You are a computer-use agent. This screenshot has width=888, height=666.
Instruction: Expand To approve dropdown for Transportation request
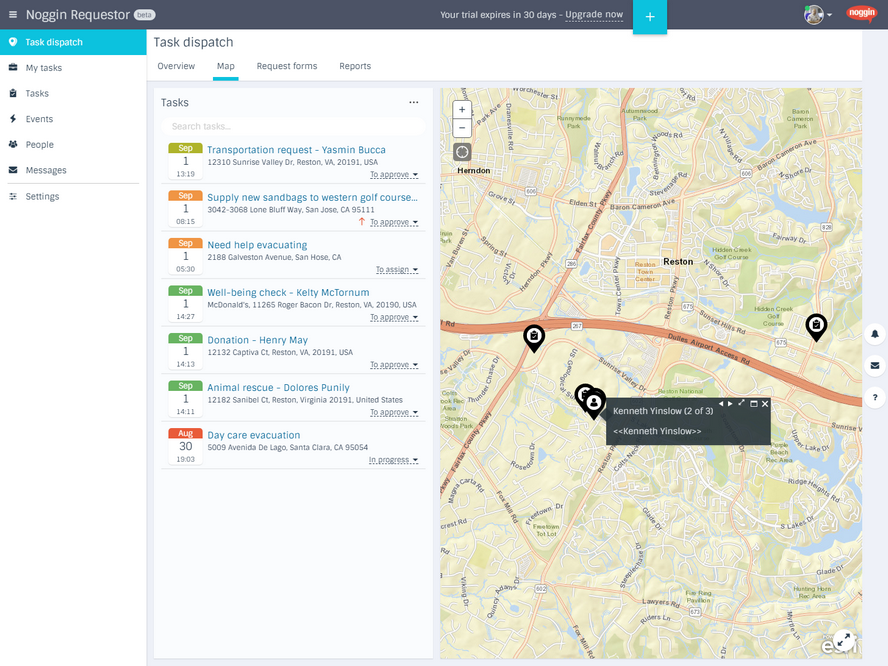(394, 174)
